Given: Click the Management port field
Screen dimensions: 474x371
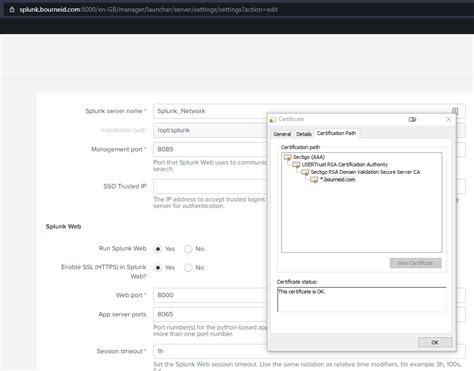Looking at the screenshot, I should pyautogui.click(x=309, y=149).
